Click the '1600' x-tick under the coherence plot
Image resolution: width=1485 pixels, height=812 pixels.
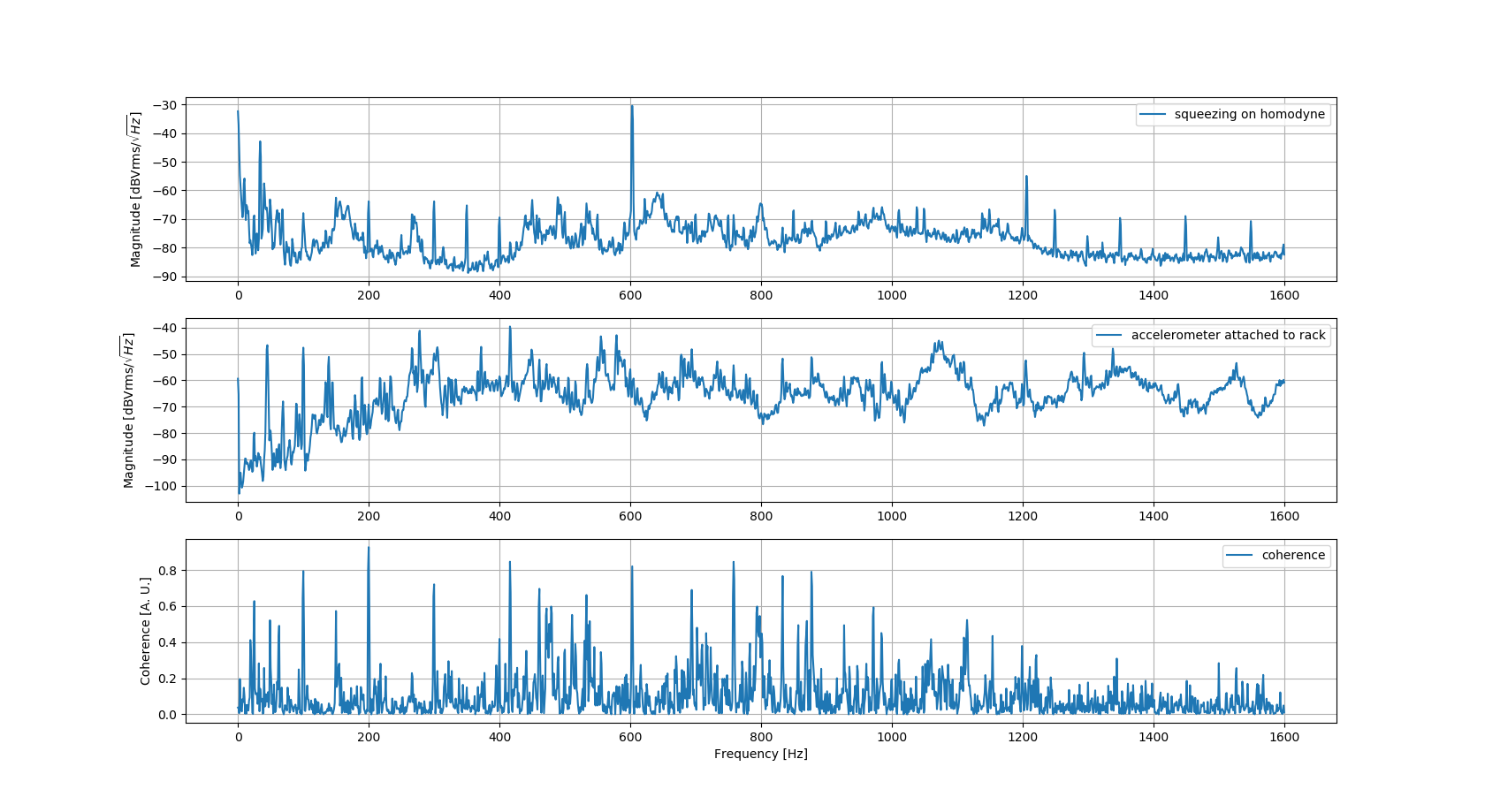point(1284,737)
